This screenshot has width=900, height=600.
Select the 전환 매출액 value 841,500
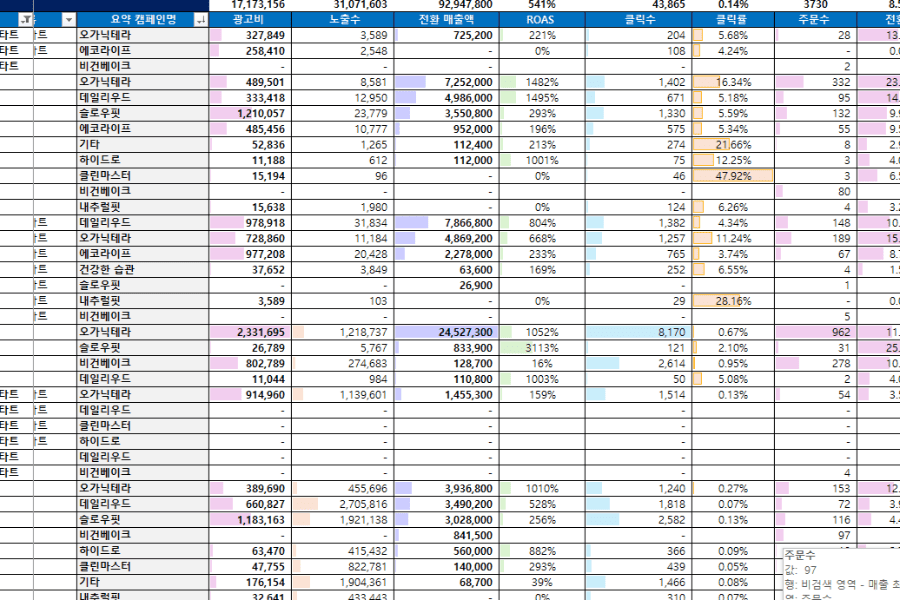(447, 535)
